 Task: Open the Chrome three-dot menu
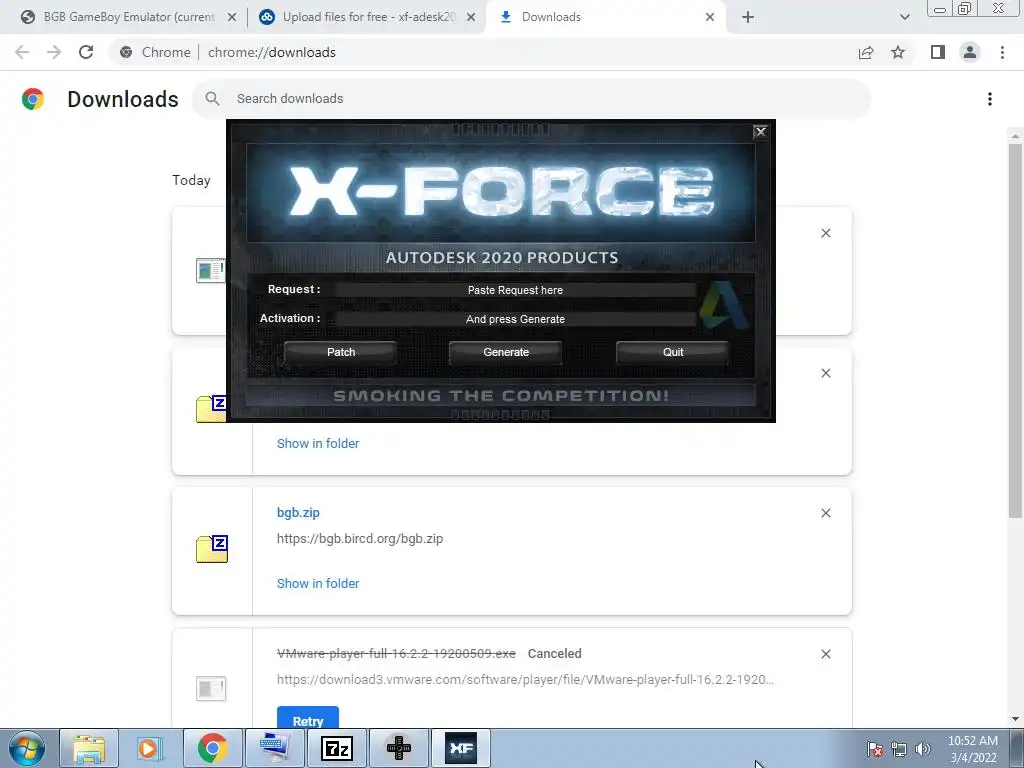click(x=1002, y=52)
